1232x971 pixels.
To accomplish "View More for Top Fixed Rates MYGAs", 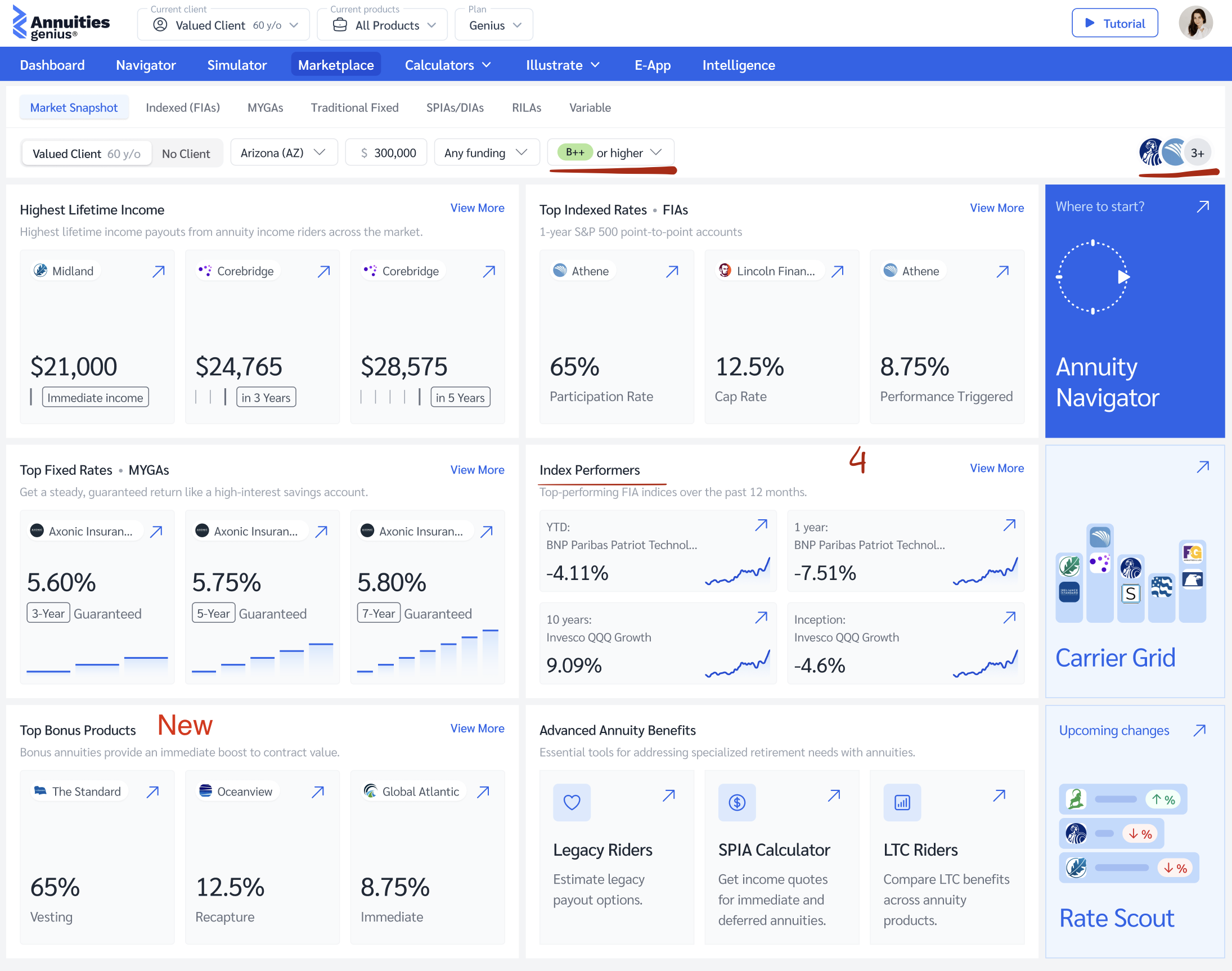I will click(x=478, y=470).
